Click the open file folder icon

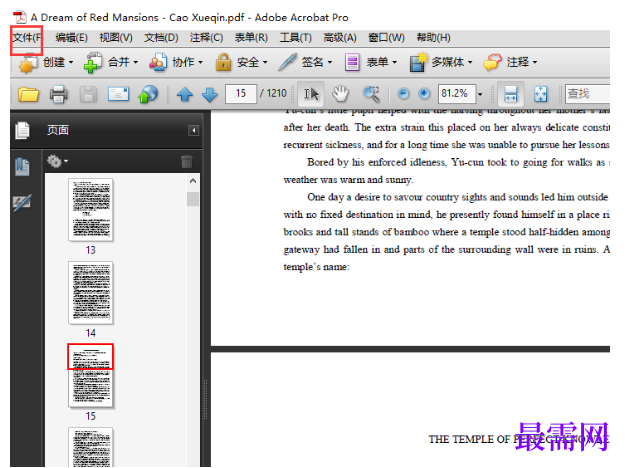[x=28, y=94]
